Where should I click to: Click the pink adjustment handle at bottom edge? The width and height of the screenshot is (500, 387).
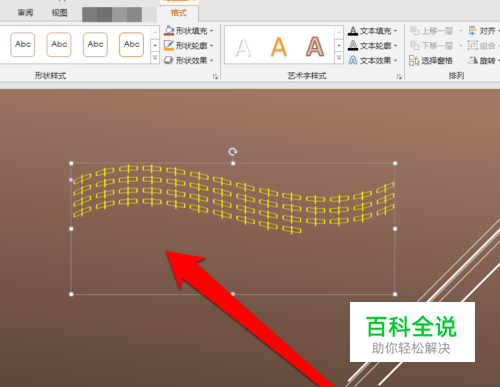(233, 294)
